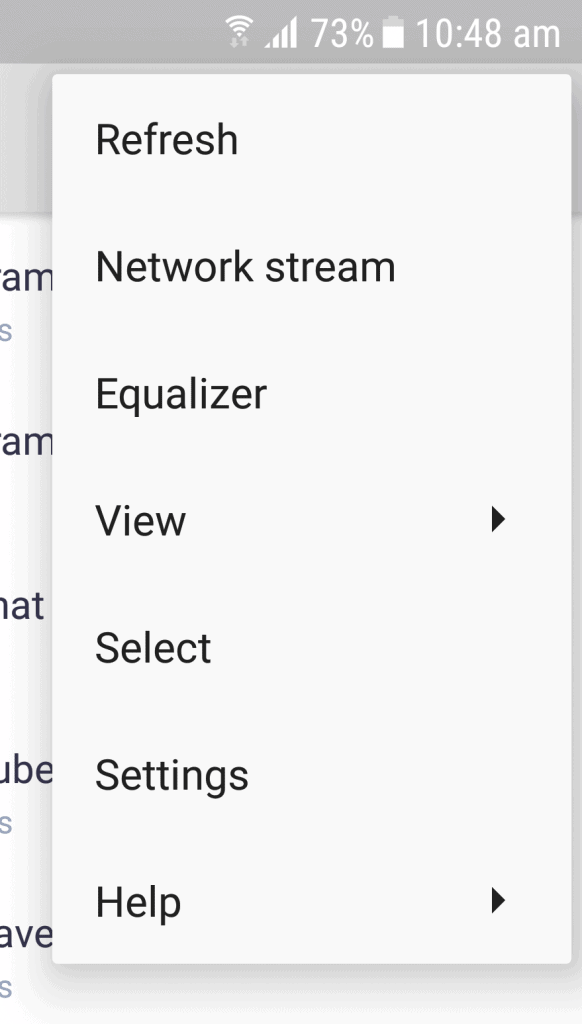Viewport: 582px width, 1024px height.
Task: Tap the 73% battery percentage
Action: [x=342, y=33]
